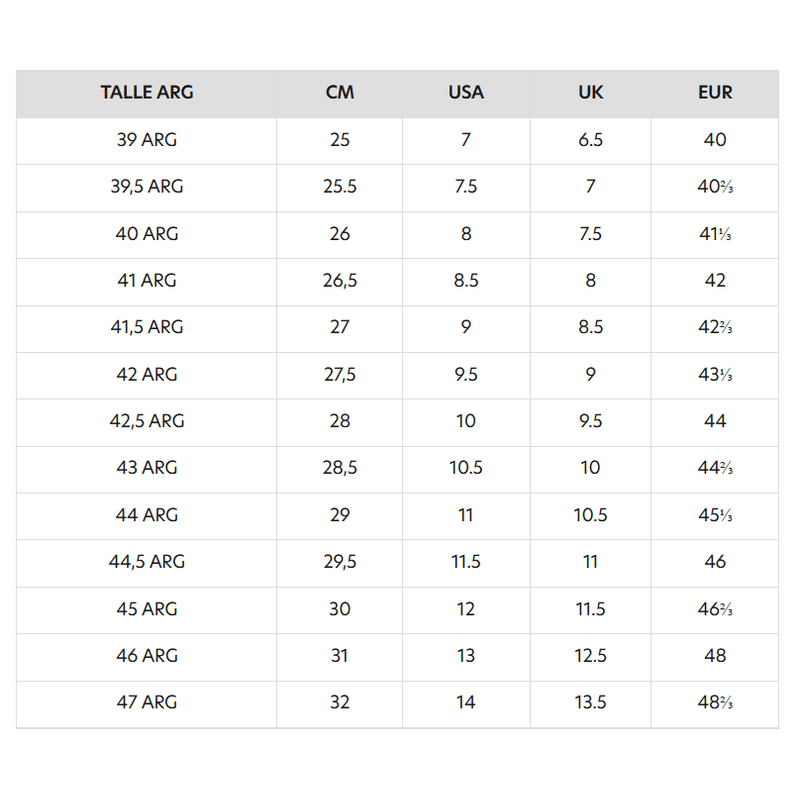The height and width of the screenshot is (800, 800).
Task: Select the 27,5 CM cell
Action: (340, 374)
